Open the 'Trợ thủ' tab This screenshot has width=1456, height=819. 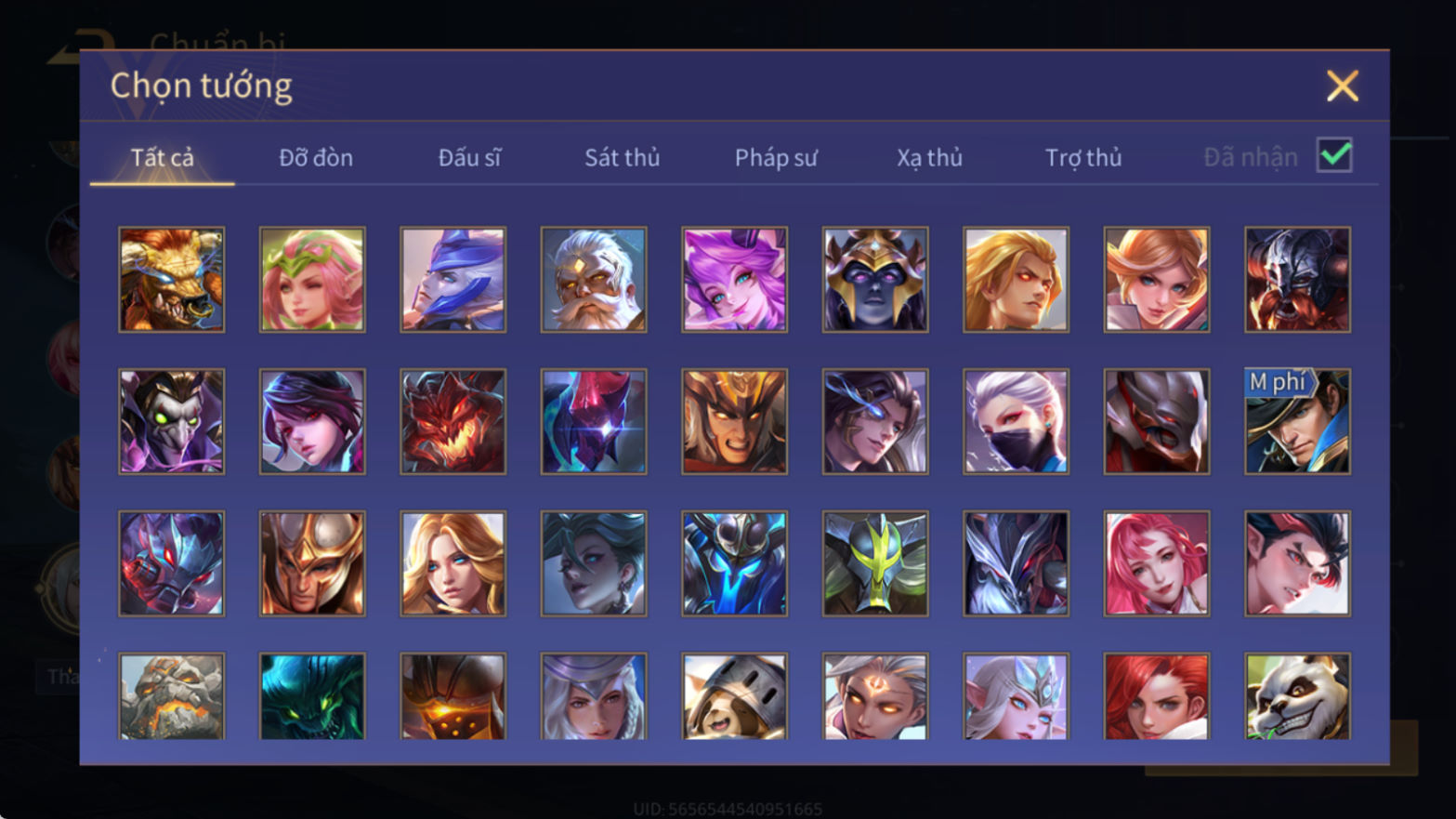point(1083,158)
